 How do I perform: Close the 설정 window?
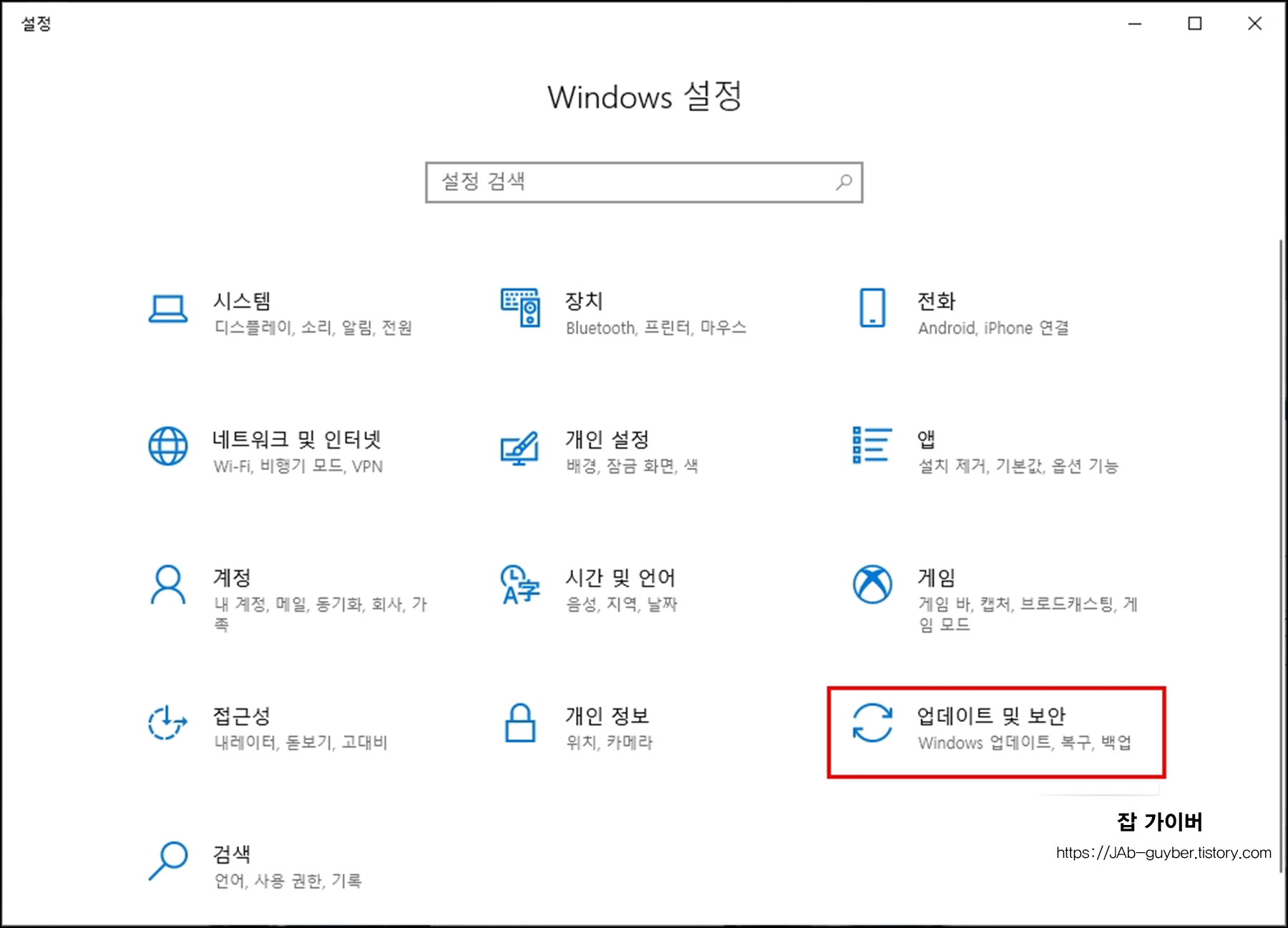click(1254, 24)
